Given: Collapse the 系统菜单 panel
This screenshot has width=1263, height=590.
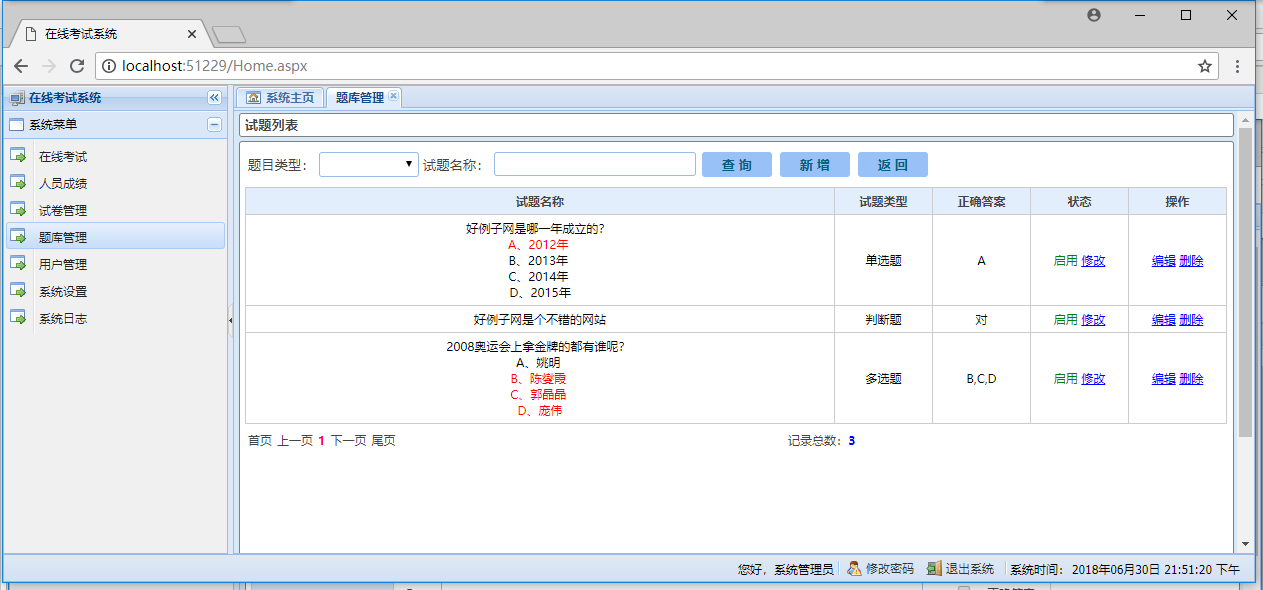Looking at the screenshot, I should coord(214,125).
